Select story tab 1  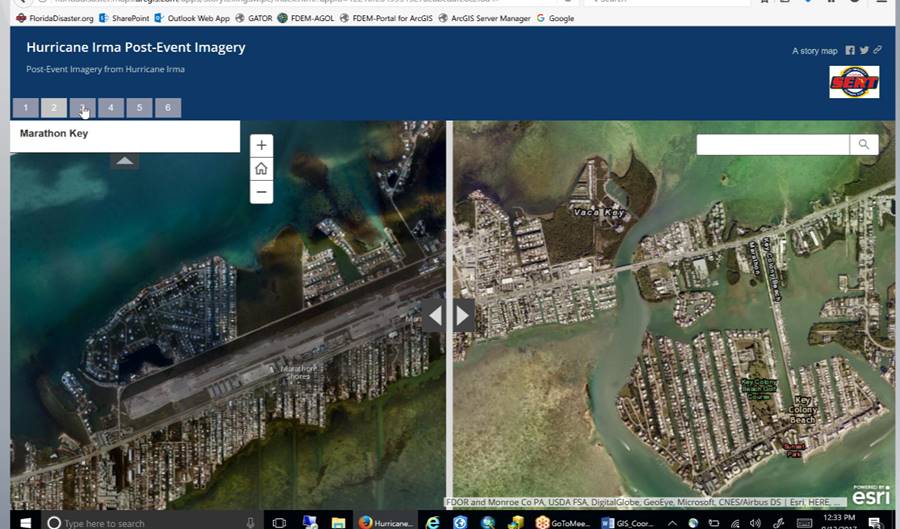26,107
